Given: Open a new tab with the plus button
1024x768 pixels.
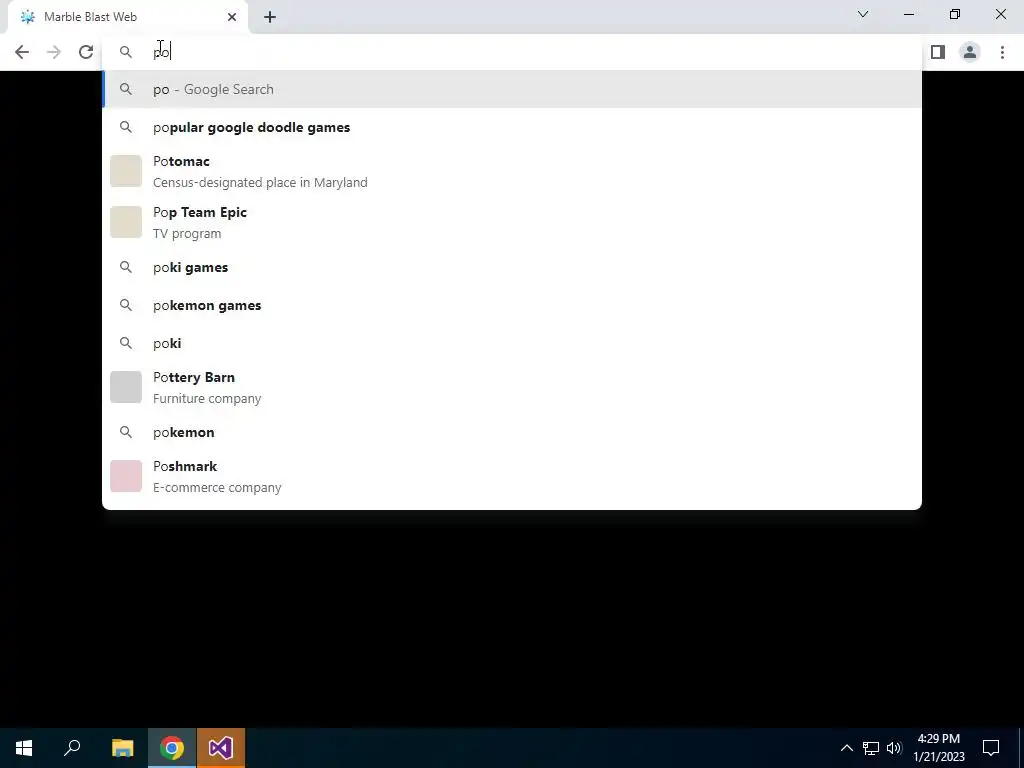Looking at the screenshot, I should click(x=270, y=17).
